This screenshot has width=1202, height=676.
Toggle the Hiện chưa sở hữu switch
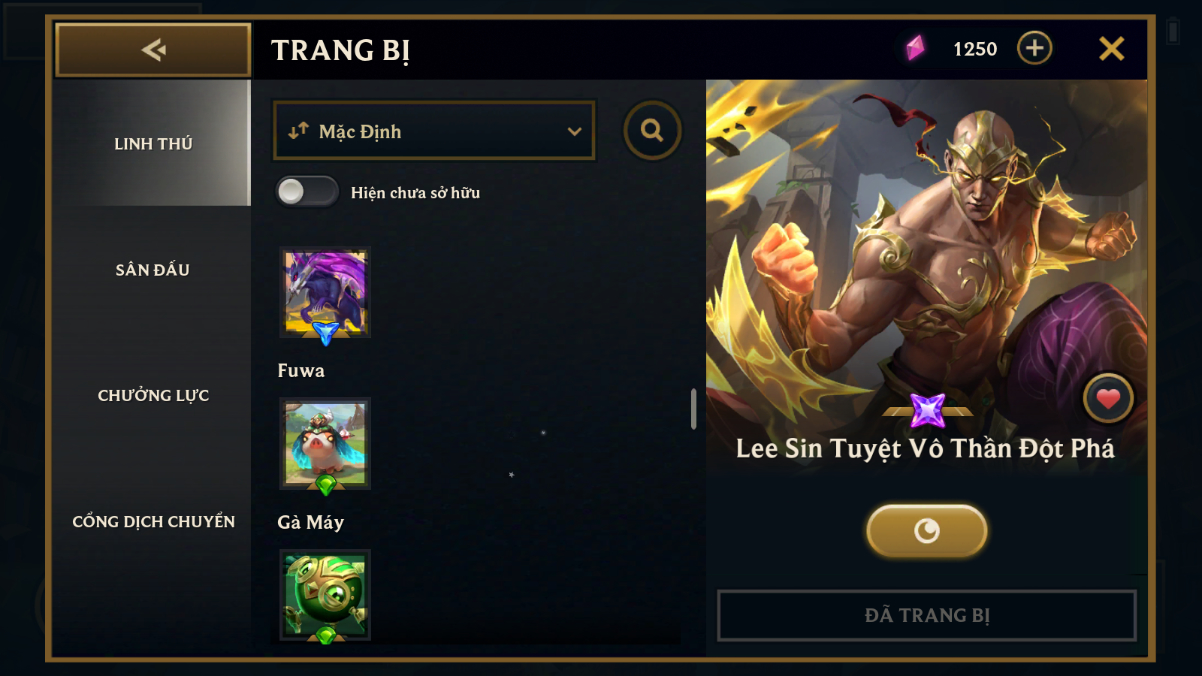pos(307,192)
